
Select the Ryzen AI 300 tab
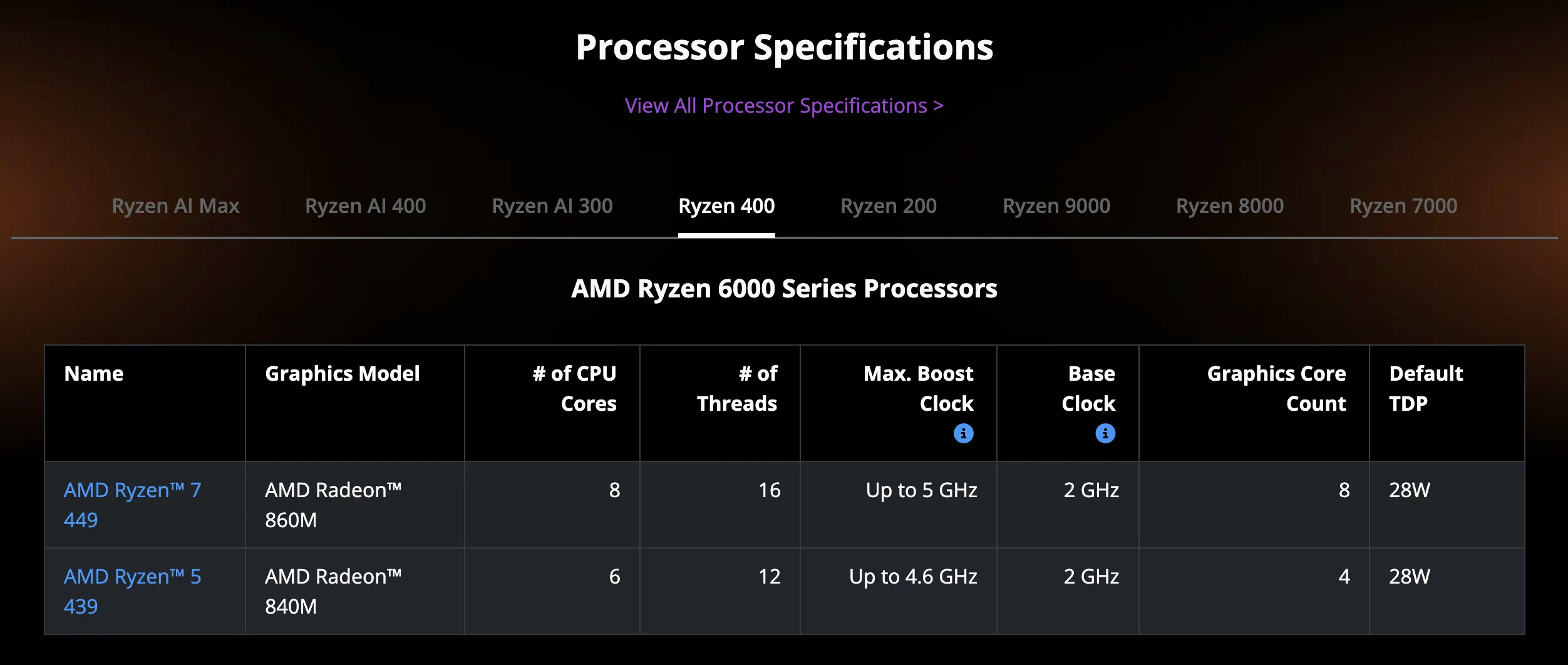pos(552,206)
